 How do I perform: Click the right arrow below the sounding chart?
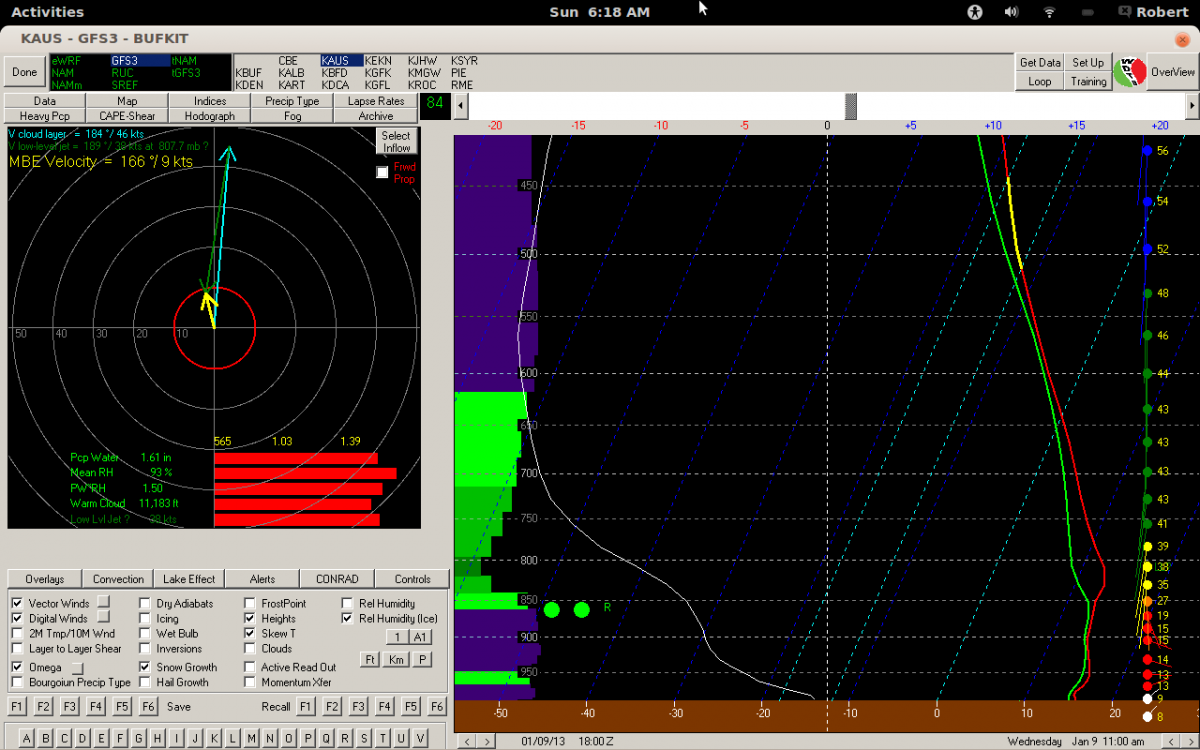[x=485, y=741]
